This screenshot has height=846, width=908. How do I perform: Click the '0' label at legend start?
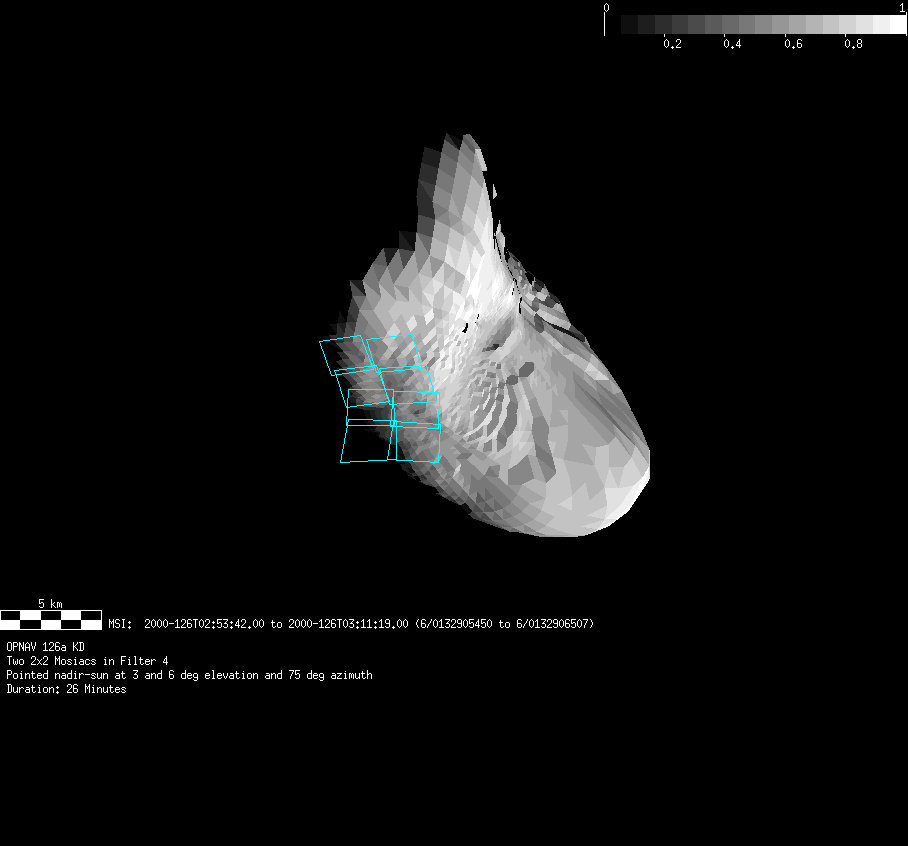click(606, 8)
